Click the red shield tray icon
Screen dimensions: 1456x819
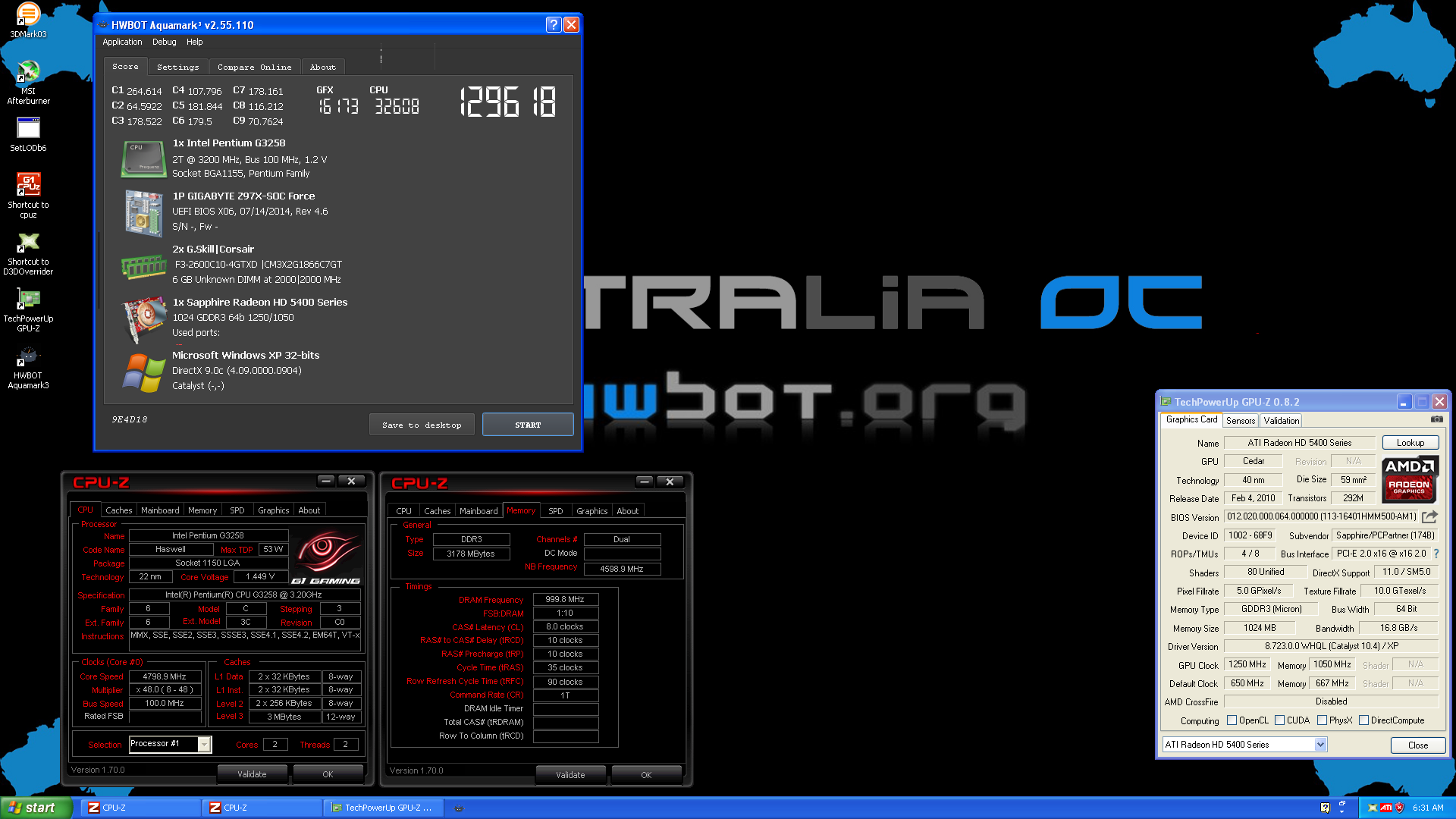[1399, 808]
